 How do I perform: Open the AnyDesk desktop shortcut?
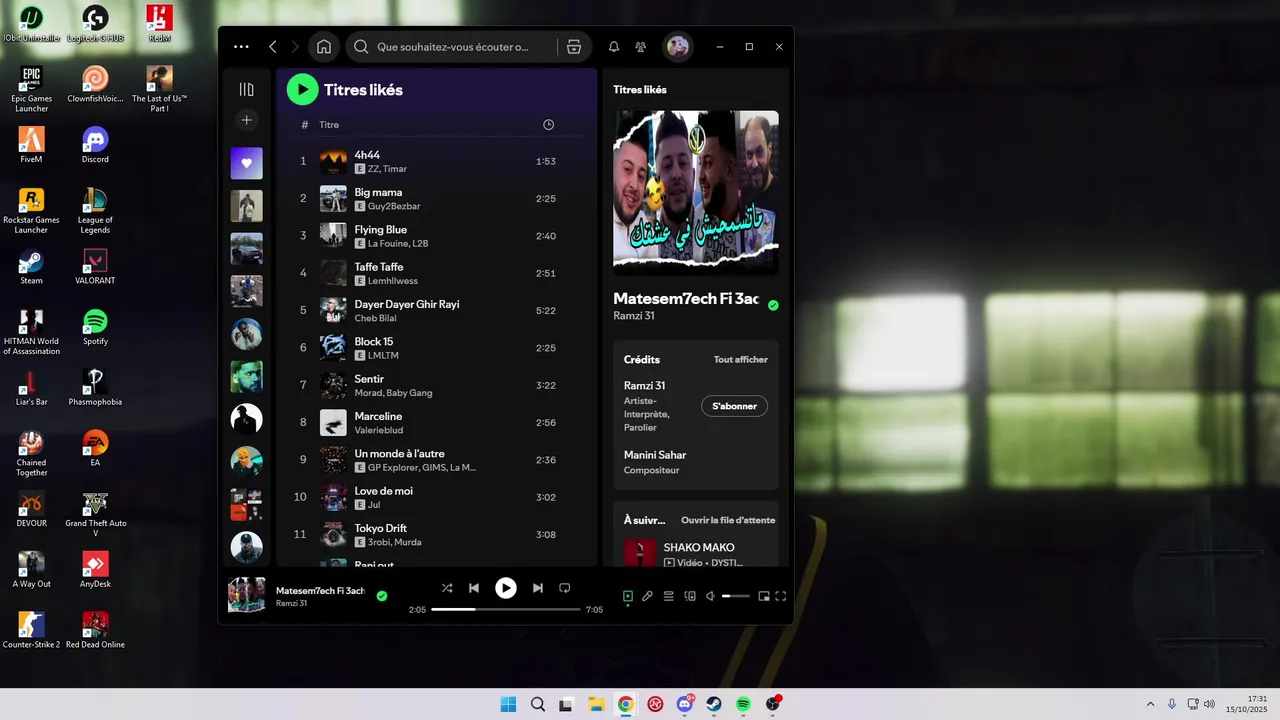coord(95,570)
